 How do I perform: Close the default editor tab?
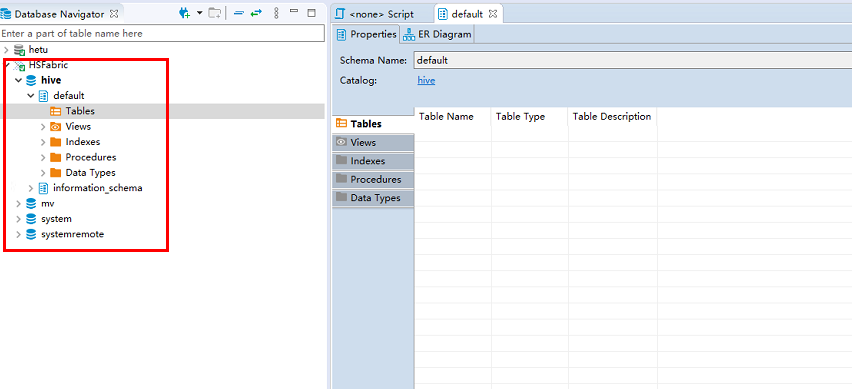tap(493, 14)
